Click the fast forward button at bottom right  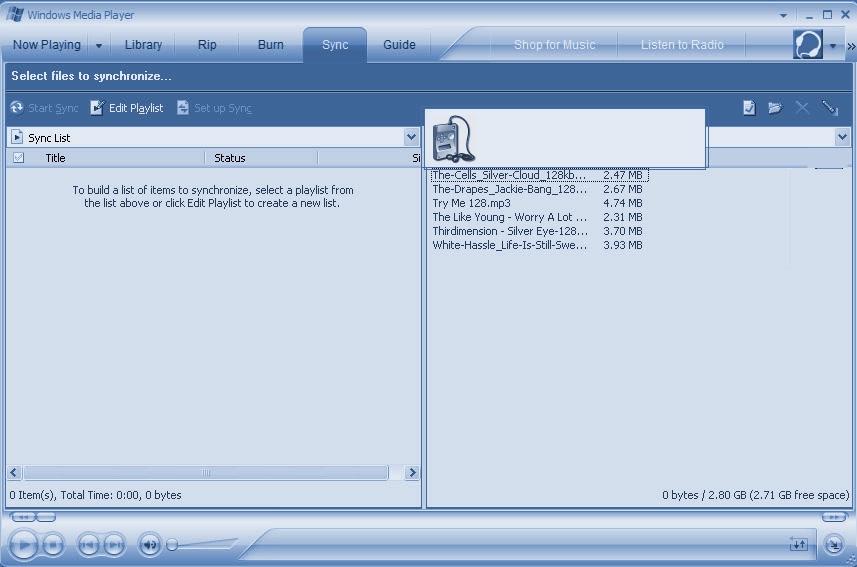[x=834, y=517]
